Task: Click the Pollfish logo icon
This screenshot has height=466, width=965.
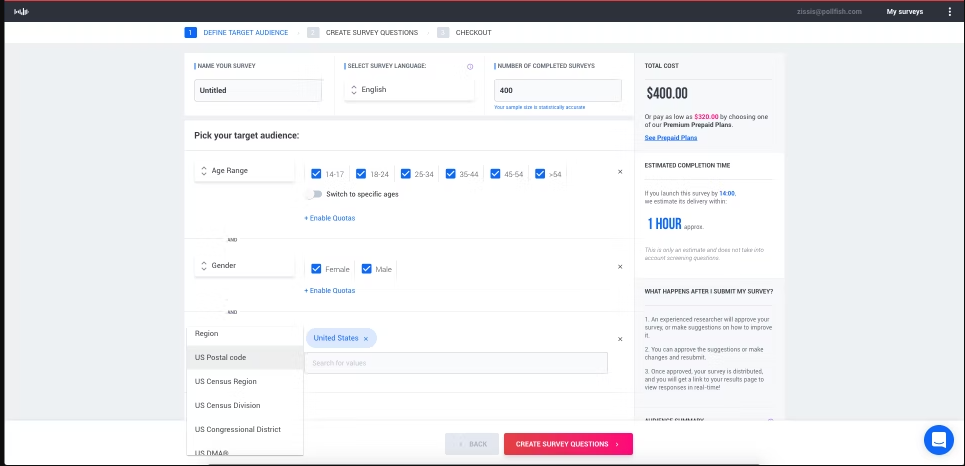Action: [x=22, y=12]
